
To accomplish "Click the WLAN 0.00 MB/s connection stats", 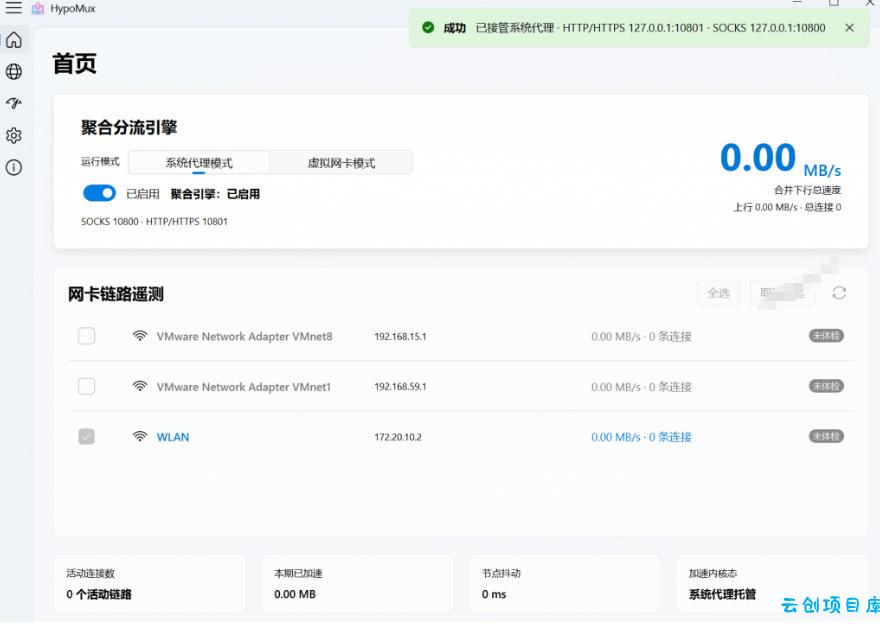I will 641,437.
